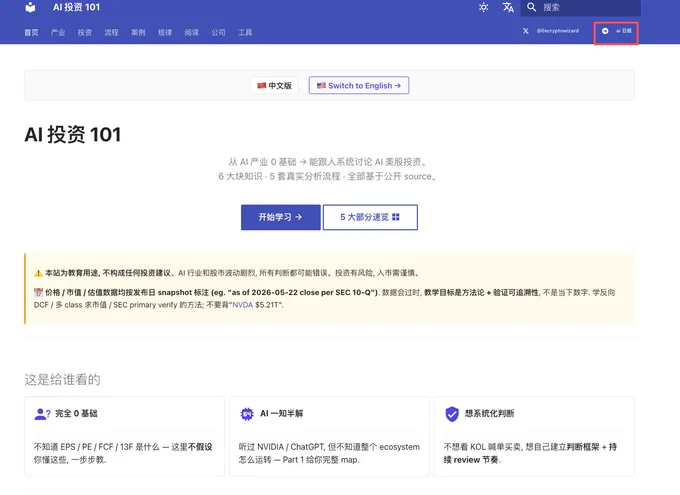The height and width of the screenshot is (495, 680).
Task: Open the 公司 navigation tab
Action: [218, 33]
